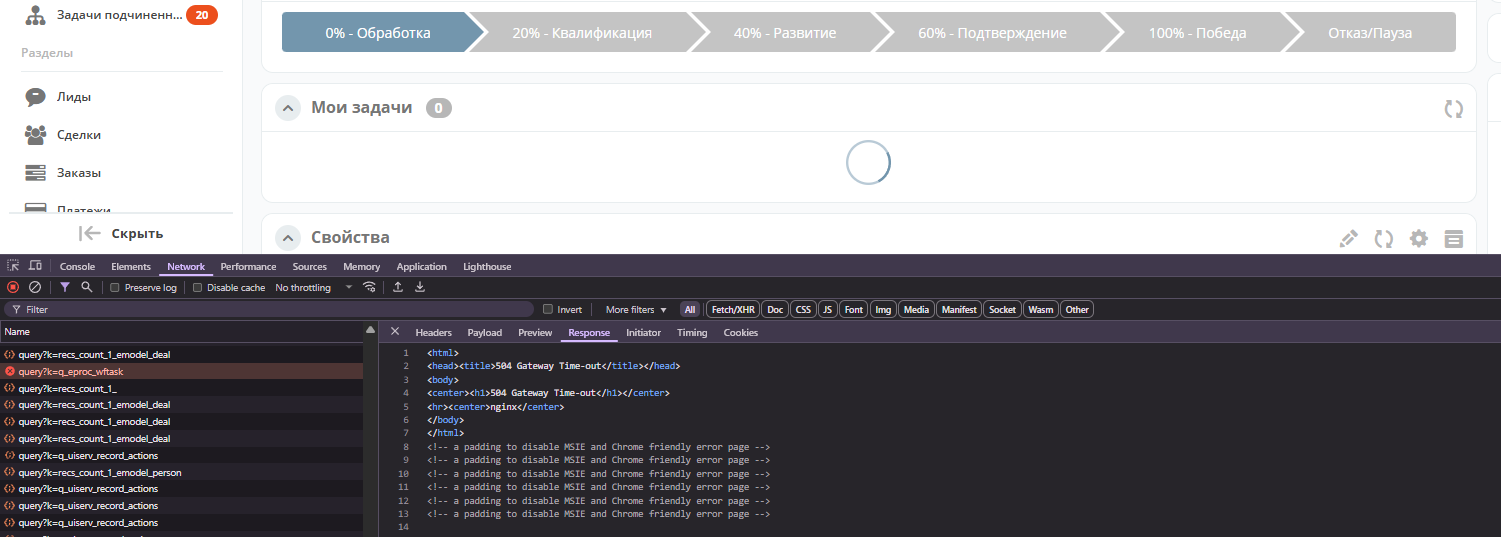Refresh the Мои задачи panel

pos(1453,109)
